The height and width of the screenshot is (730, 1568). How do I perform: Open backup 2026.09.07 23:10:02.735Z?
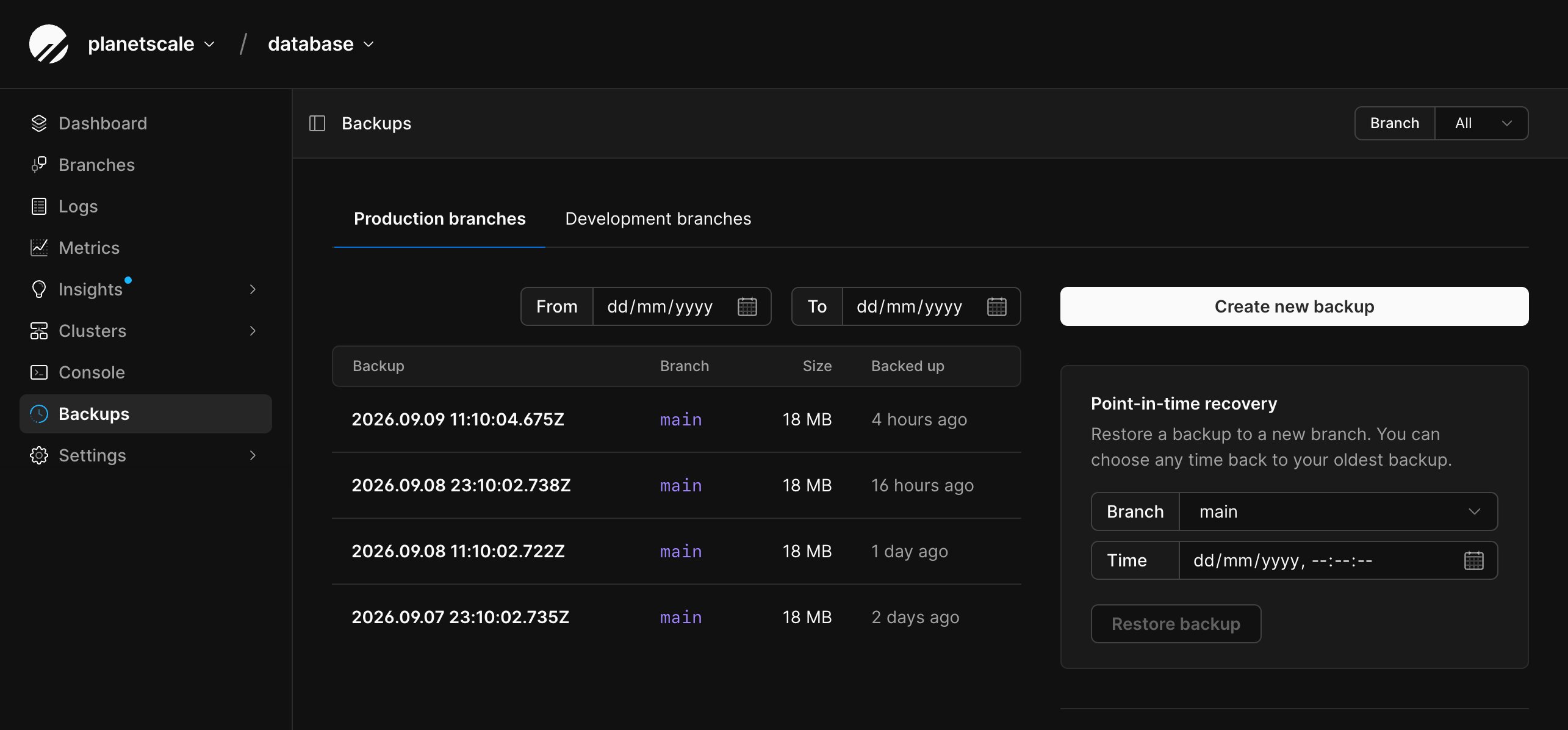coord(460,617)
